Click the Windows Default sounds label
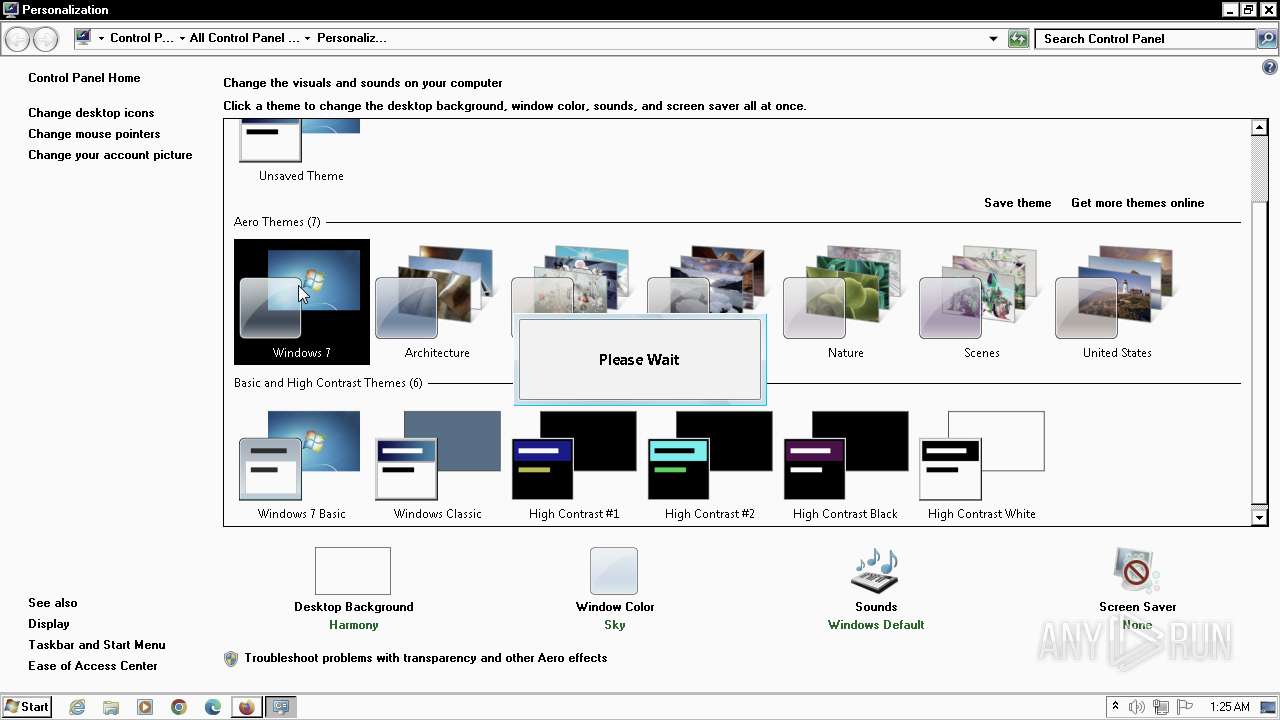This screenshot has width=1280, height=720. click(876, 625)
